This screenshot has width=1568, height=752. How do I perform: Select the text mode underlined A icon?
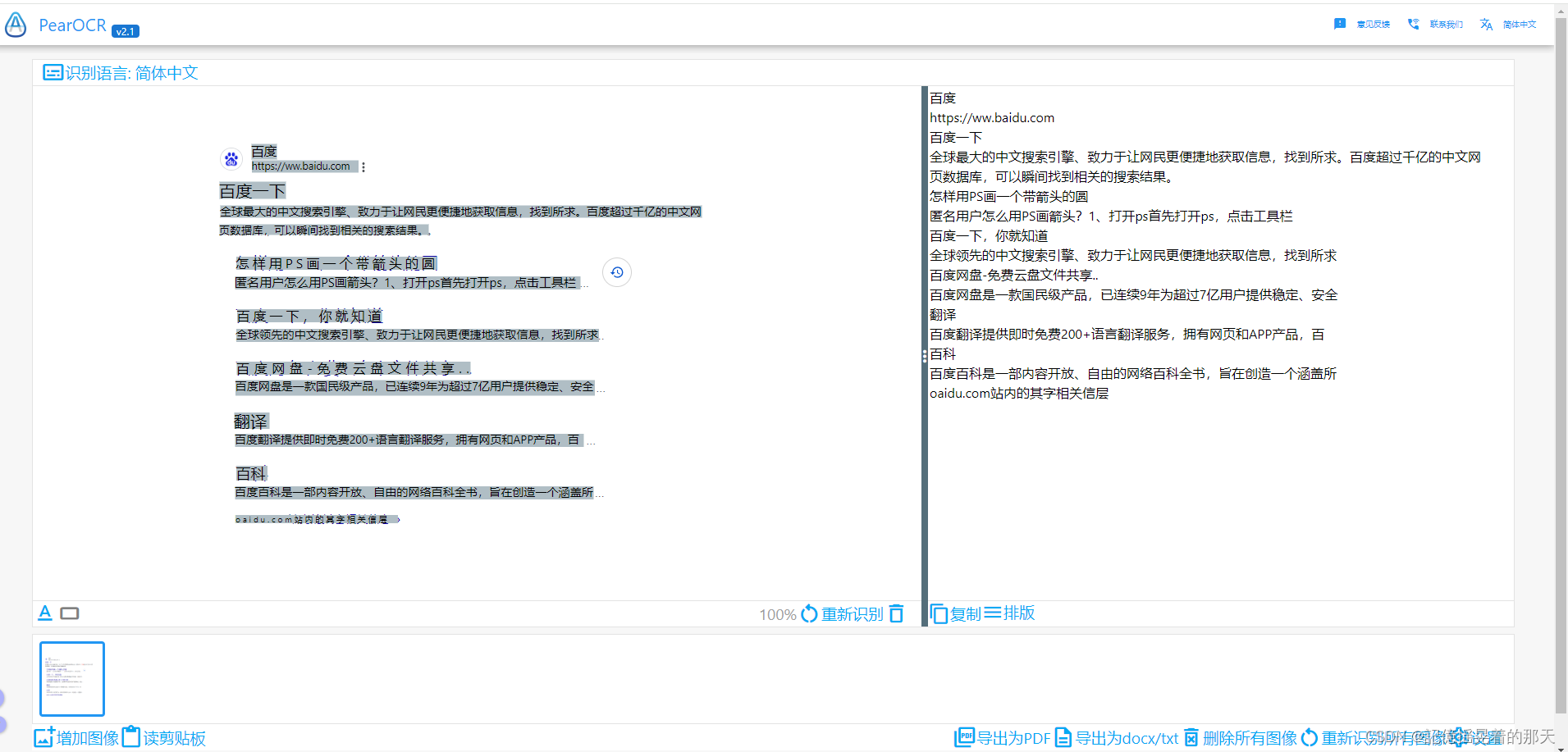point(45,613)
